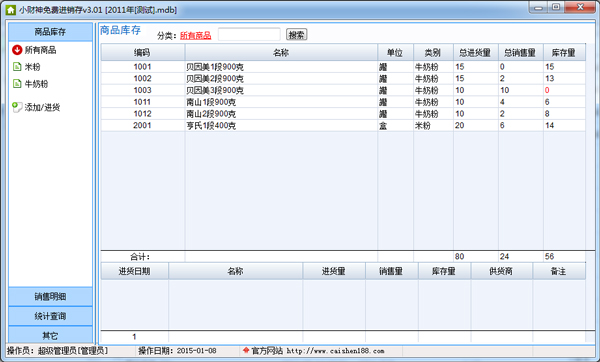The height and width of the screenshot is (362, 600).
Task: Select row 亨氏1段400克
Action: (343, 125)
